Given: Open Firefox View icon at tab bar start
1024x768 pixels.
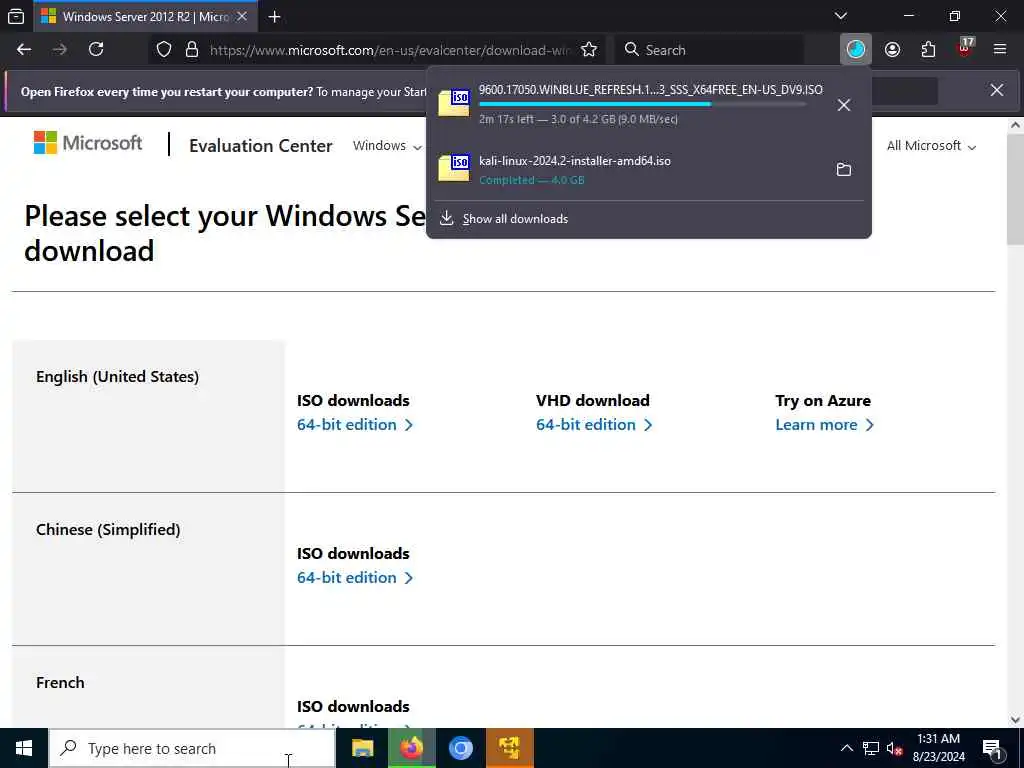Looking at the screenshot, I should click(x=16, y=16).
